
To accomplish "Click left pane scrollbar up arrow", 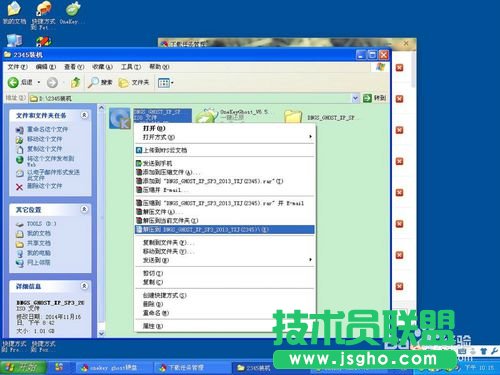I will pyautogui.click(x=102, y=108).
